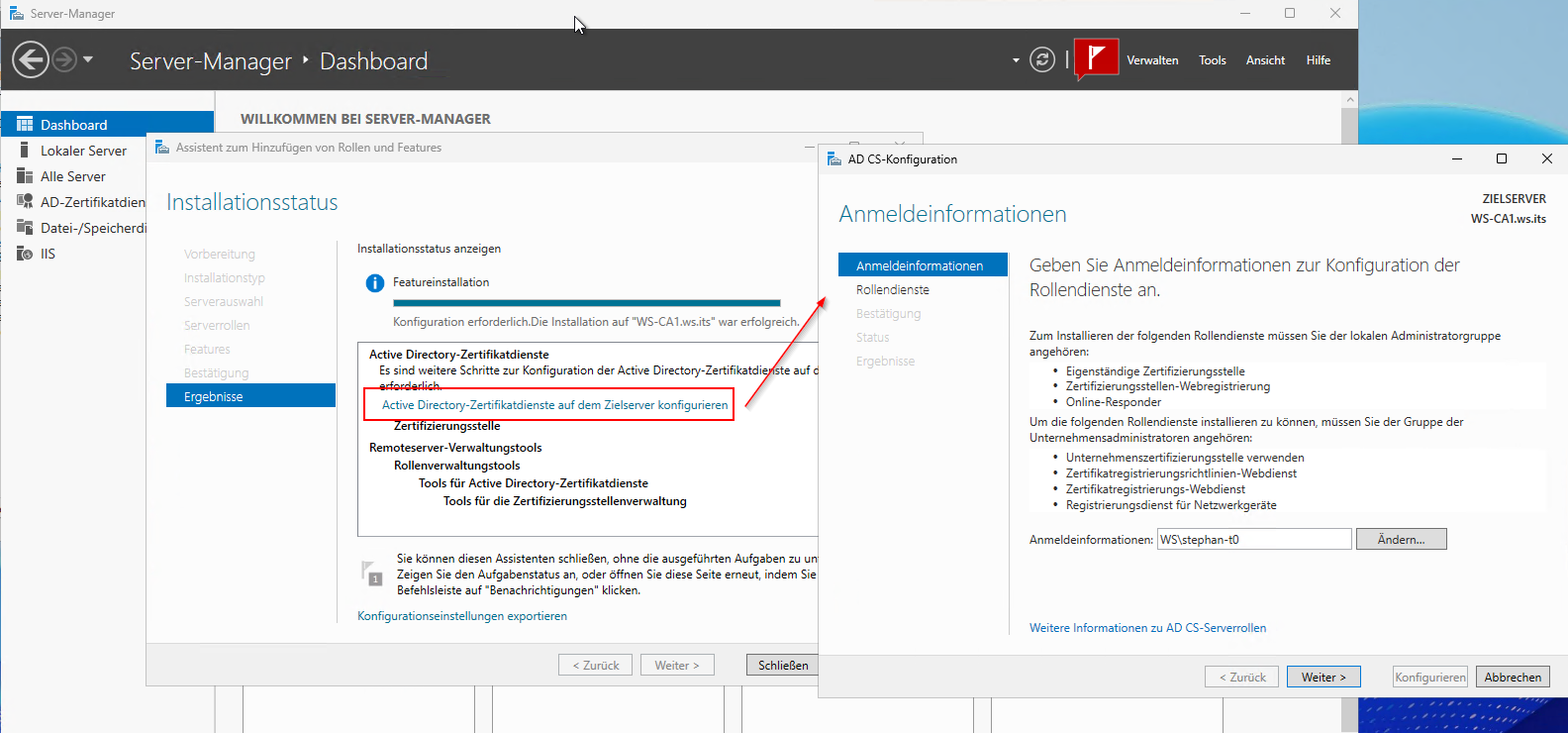The image size is (1568, 733).
Task: Open the Hilfe menu
Action: (x=1319, y=60)
